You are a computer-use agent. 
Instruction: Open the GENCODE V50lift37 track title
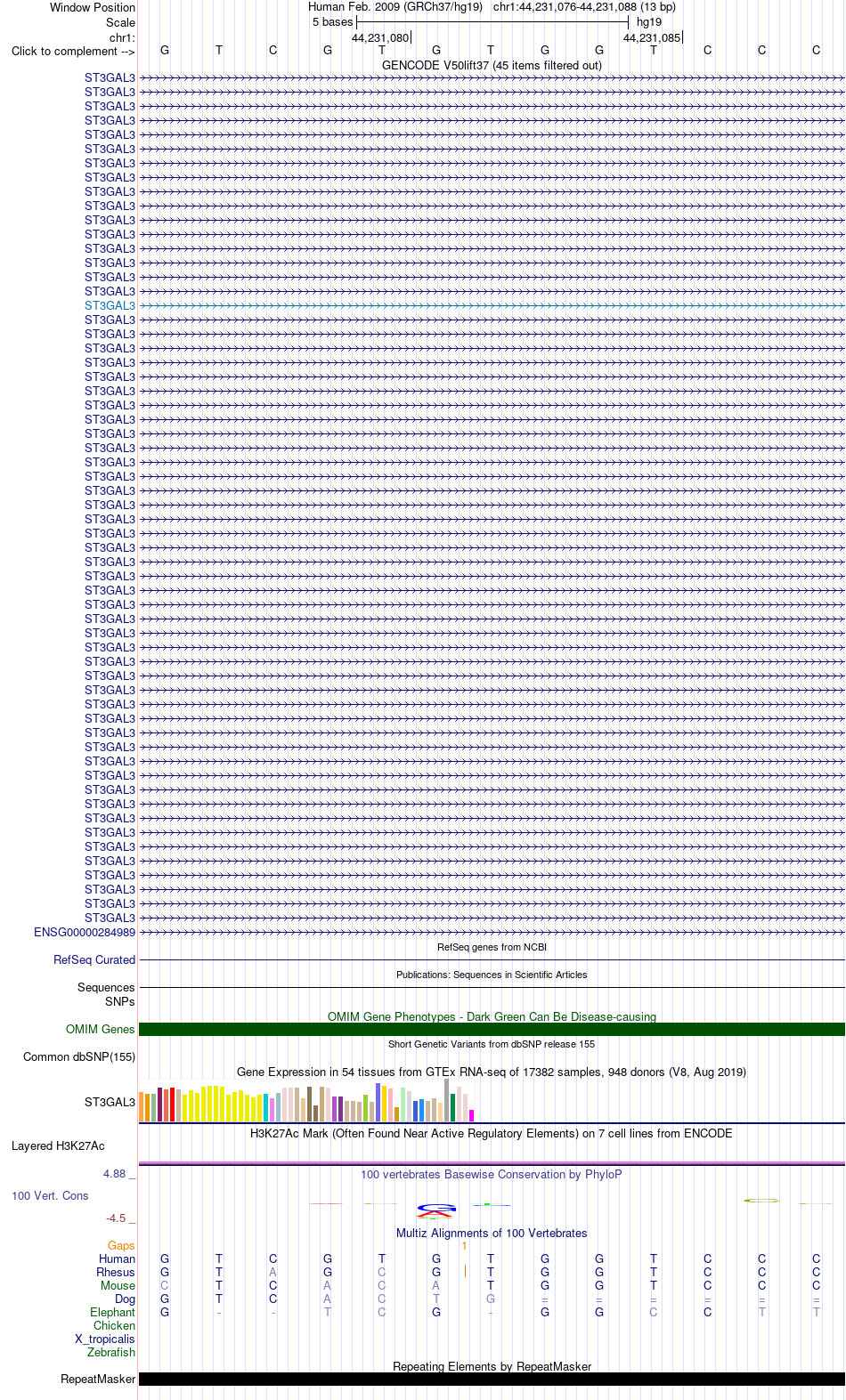[x=492, y=65]
